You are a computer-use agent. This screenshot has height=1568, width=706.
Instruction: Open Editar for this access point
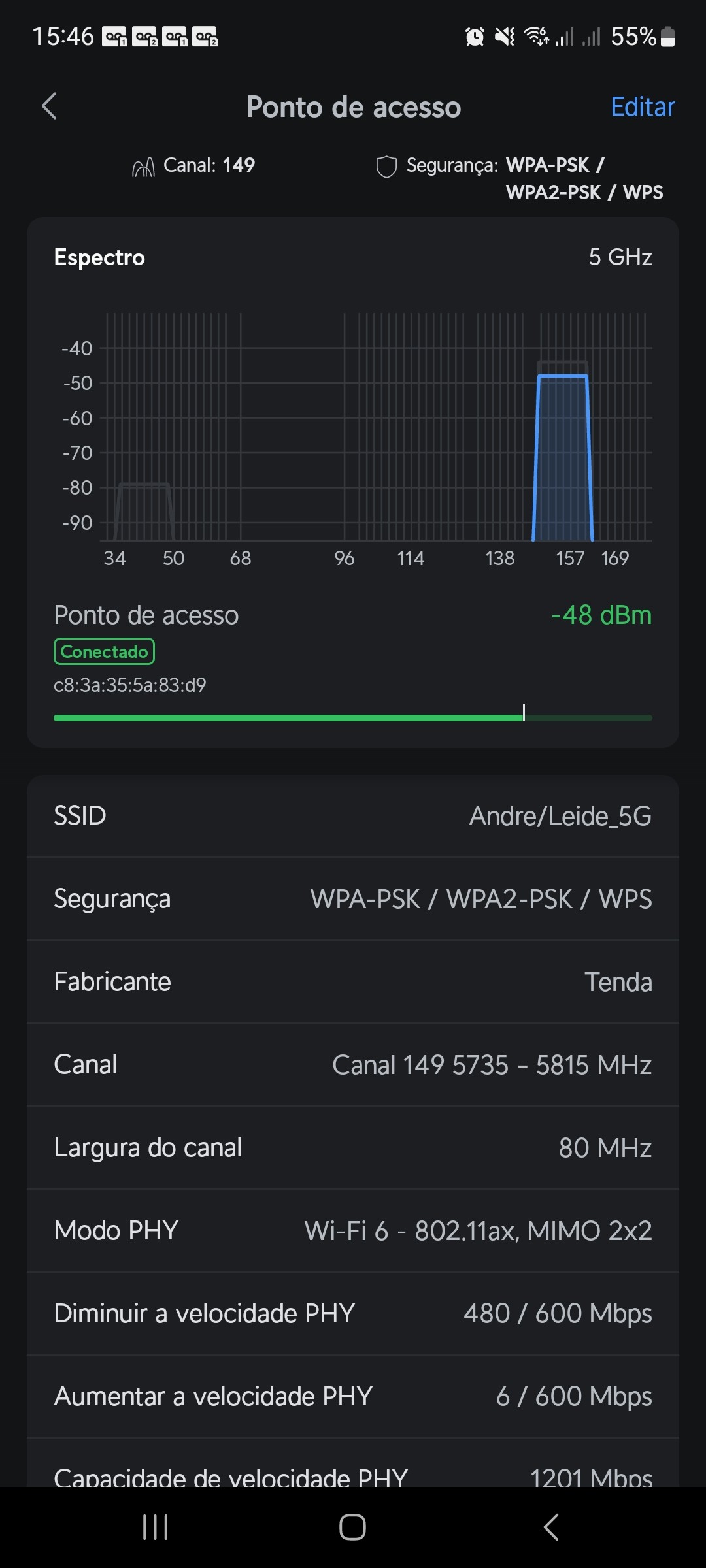tap(642, 107)
